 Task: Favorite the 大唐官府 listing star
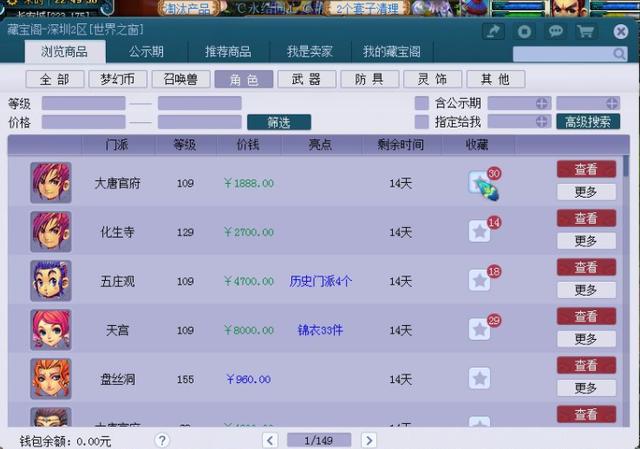click(x=479, y=182)
